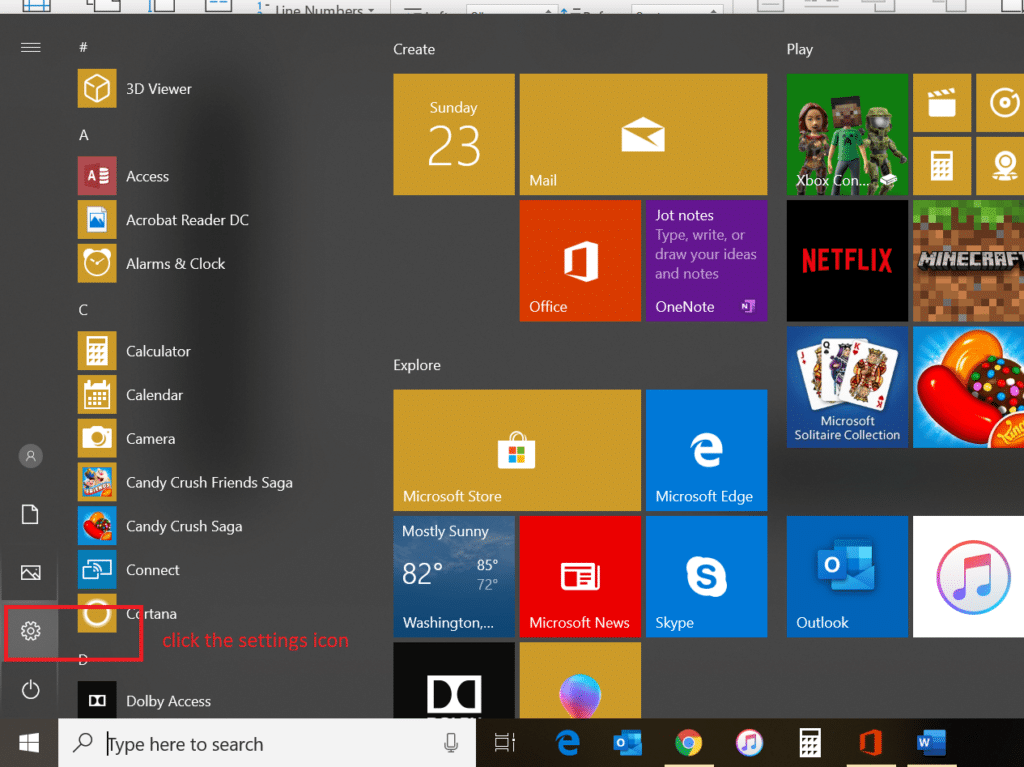Jump to the letter A group header
Viewport: 1024px width, 767px height.
[84, 135]
